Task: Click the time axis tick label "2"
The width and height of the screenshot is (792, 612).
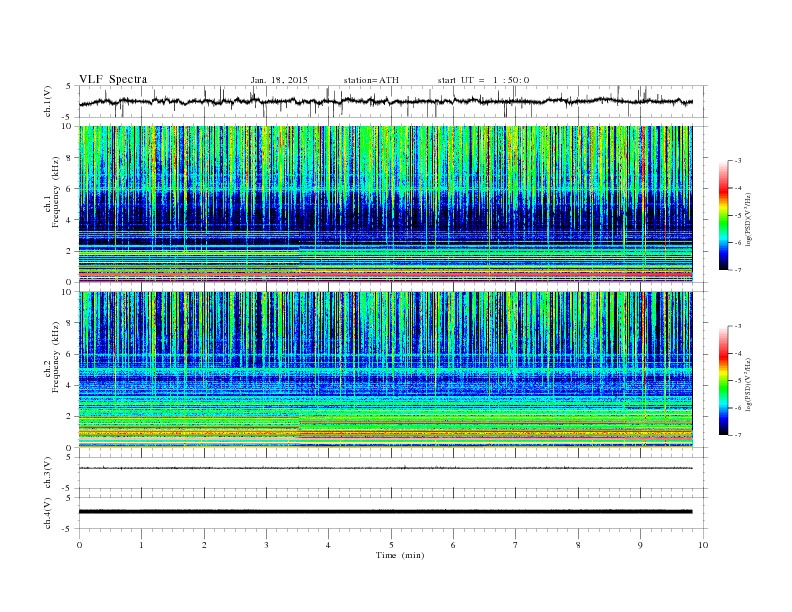Action: click(x=204, y=545)
